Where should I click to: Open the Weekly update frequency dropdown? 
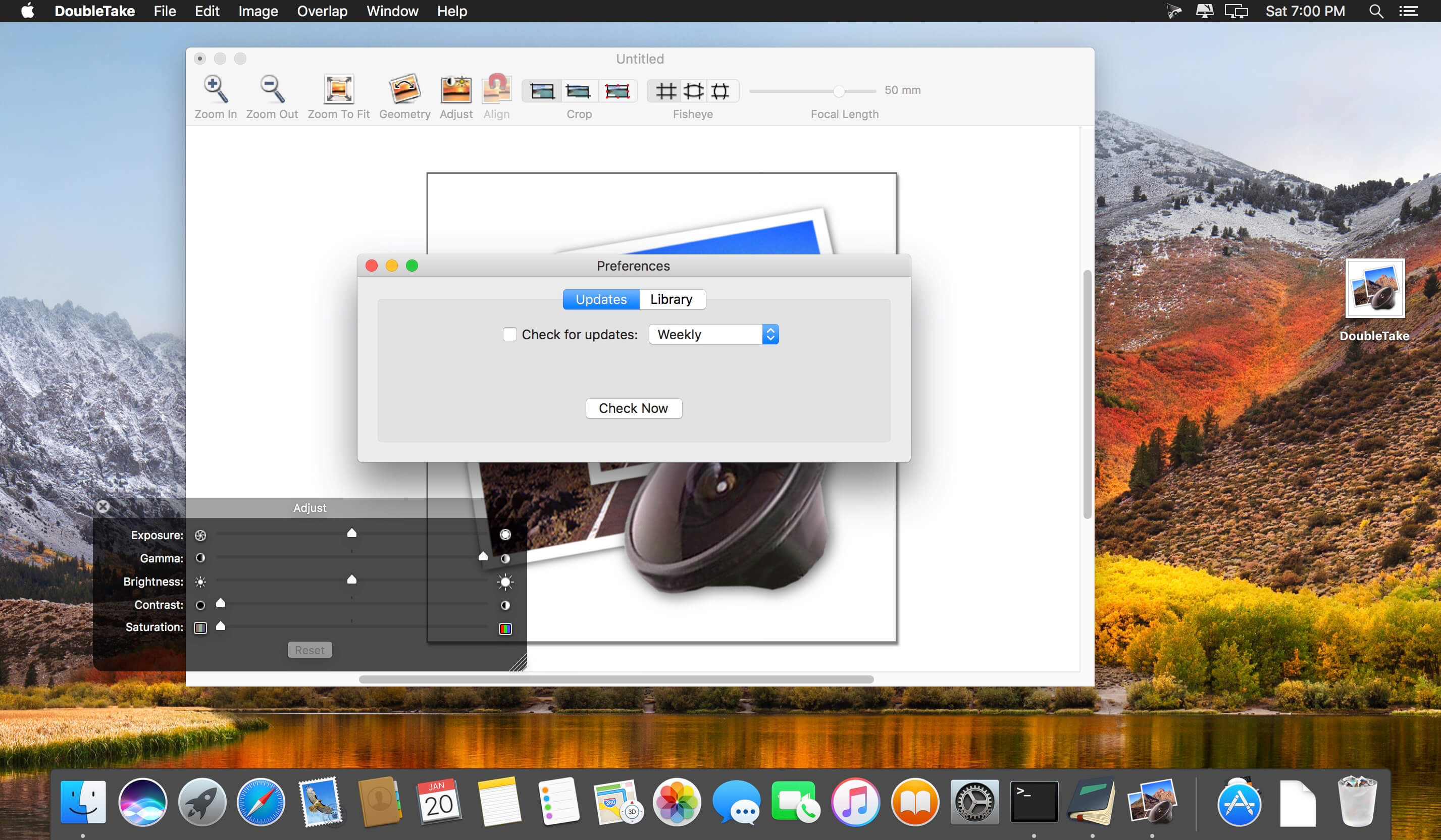713,335
